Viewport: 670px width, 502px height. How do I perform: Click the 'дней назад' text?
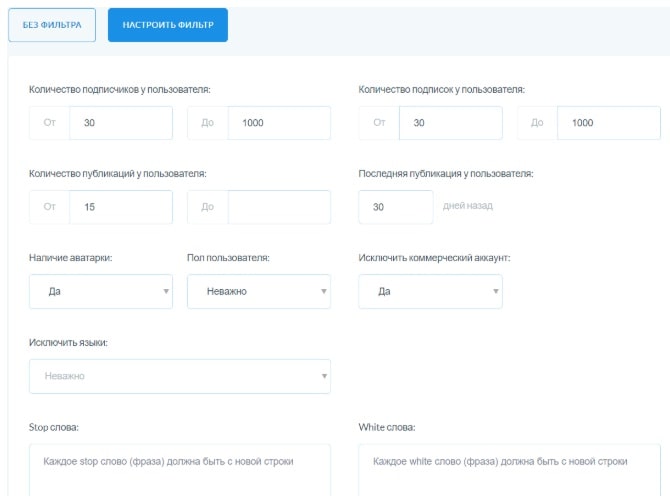point(468,206)
